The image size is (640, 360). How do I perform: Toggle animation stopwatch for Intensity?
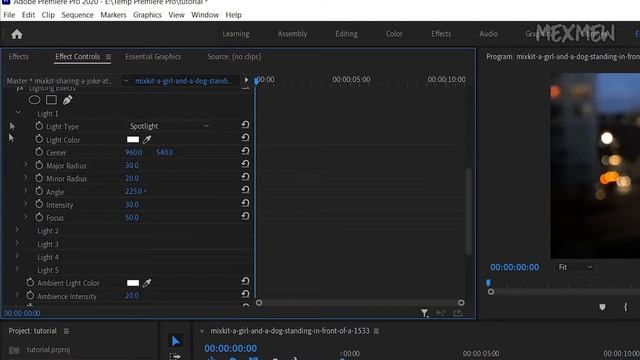click(39, 204)
